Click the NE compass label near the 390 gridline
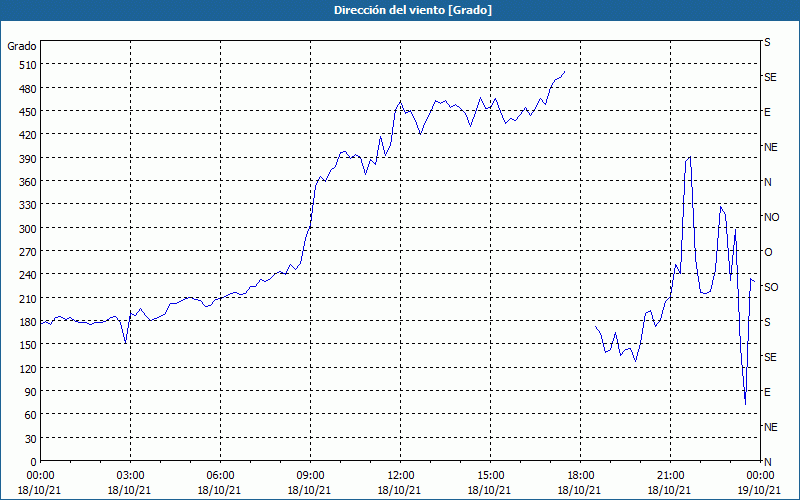800x500 pixels. (770, 147)
